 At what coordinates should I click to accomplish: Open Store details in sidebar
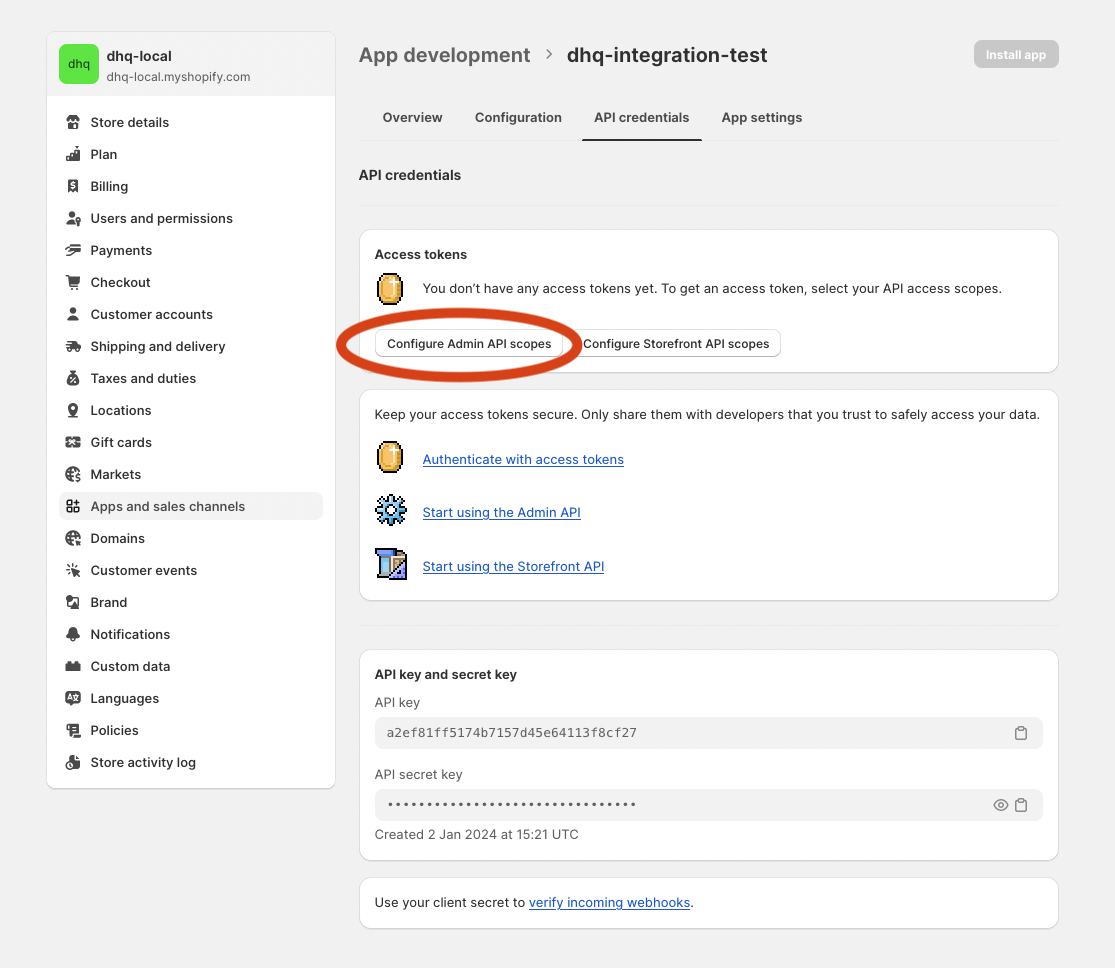[191, 122]
